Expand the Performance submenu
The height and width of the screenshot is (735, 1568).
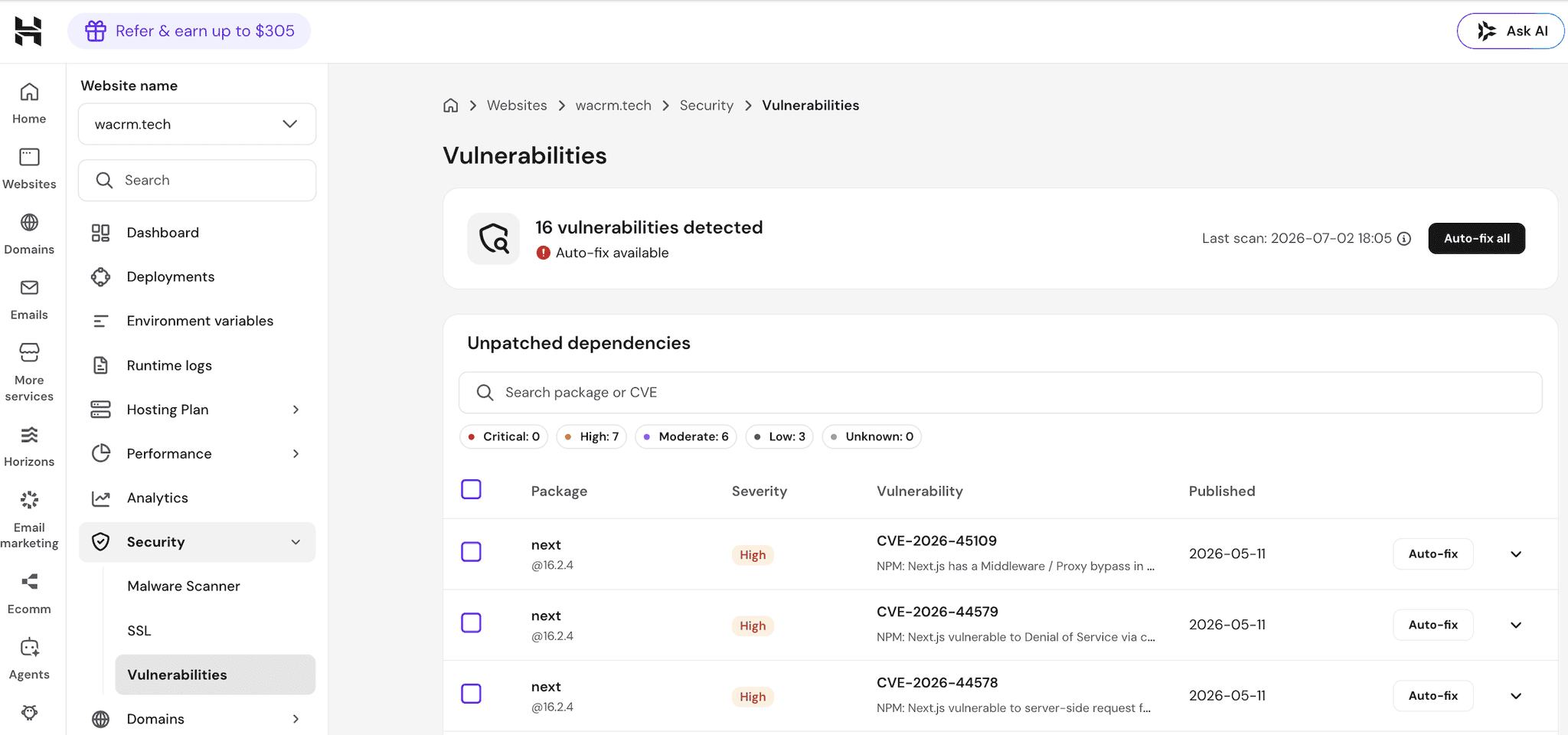[296, 454]
